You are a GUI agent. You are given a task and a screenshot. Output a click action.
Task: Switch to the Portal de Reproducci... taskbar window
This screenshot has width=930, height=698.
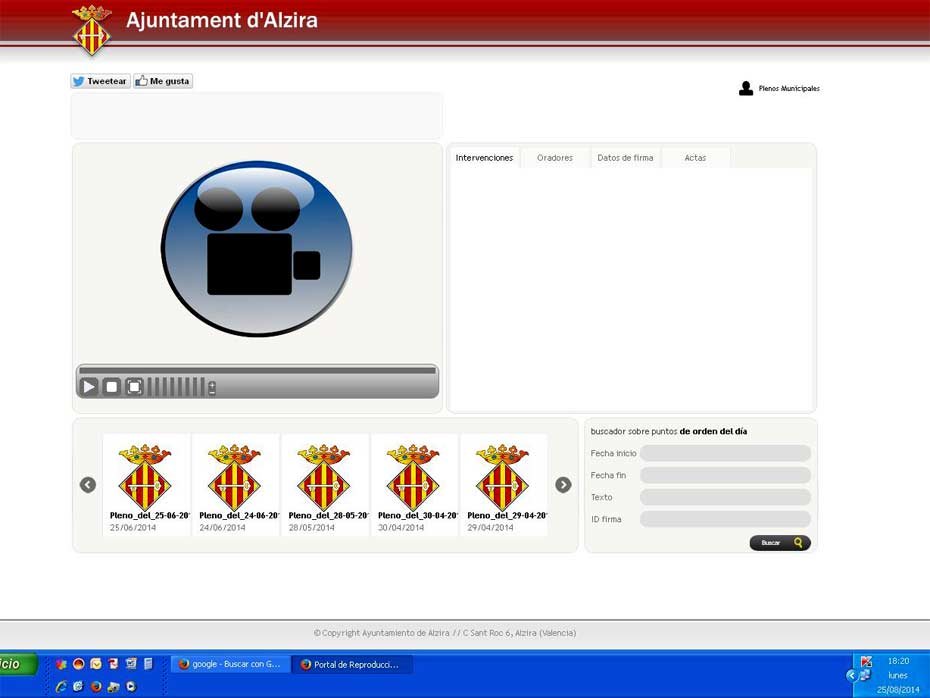tap(354, 664)
